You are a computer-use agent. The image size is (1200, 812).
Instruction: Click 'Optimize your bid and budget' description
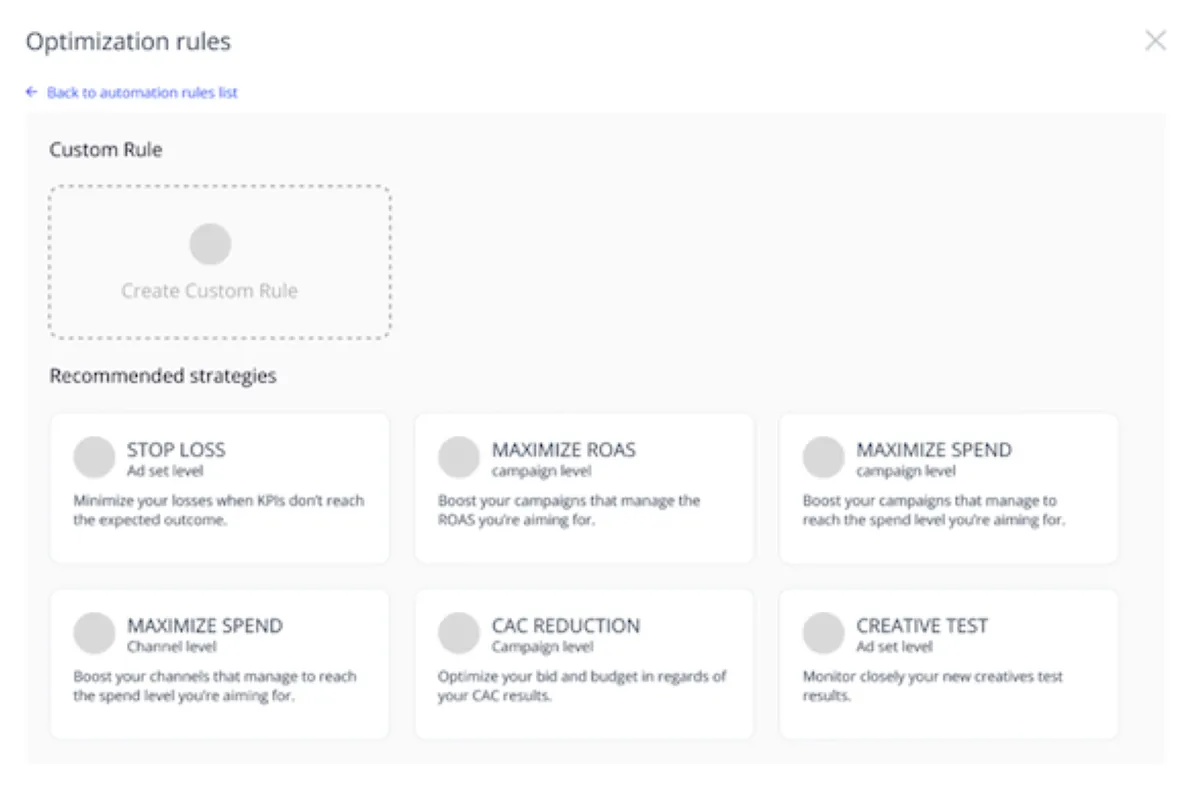click(x=582, y=686)
